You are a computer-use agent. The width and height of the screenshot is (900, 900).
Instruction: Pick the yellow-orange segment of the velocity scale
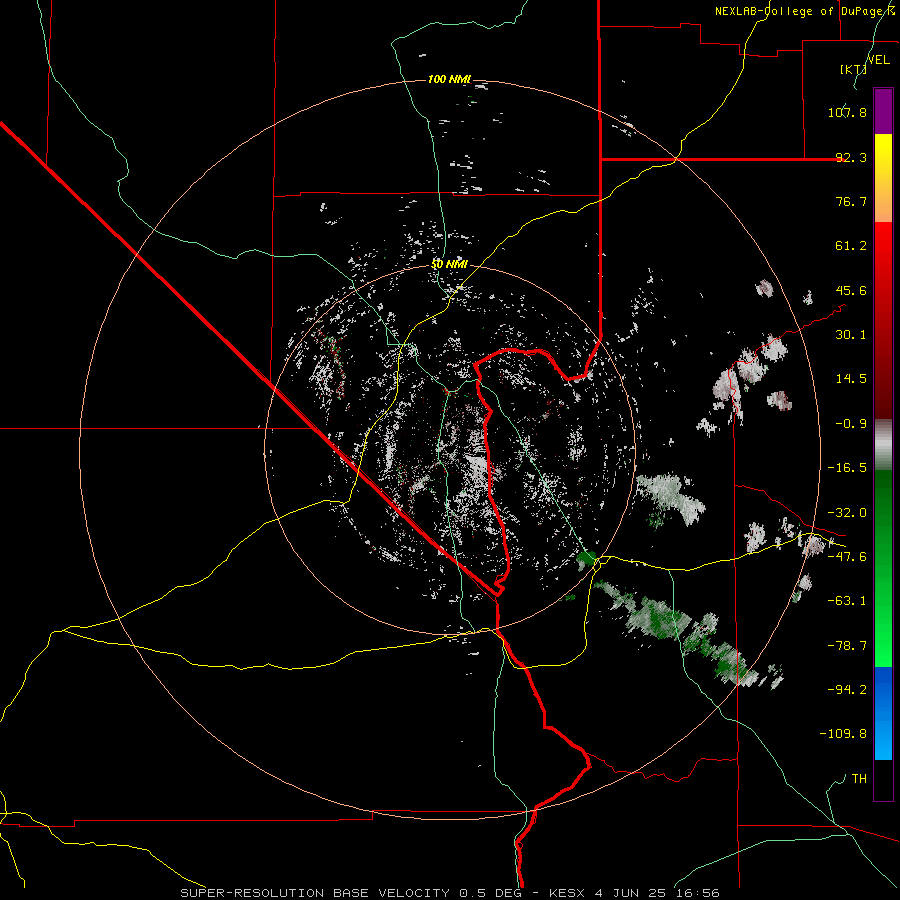[x=883, y=178]
